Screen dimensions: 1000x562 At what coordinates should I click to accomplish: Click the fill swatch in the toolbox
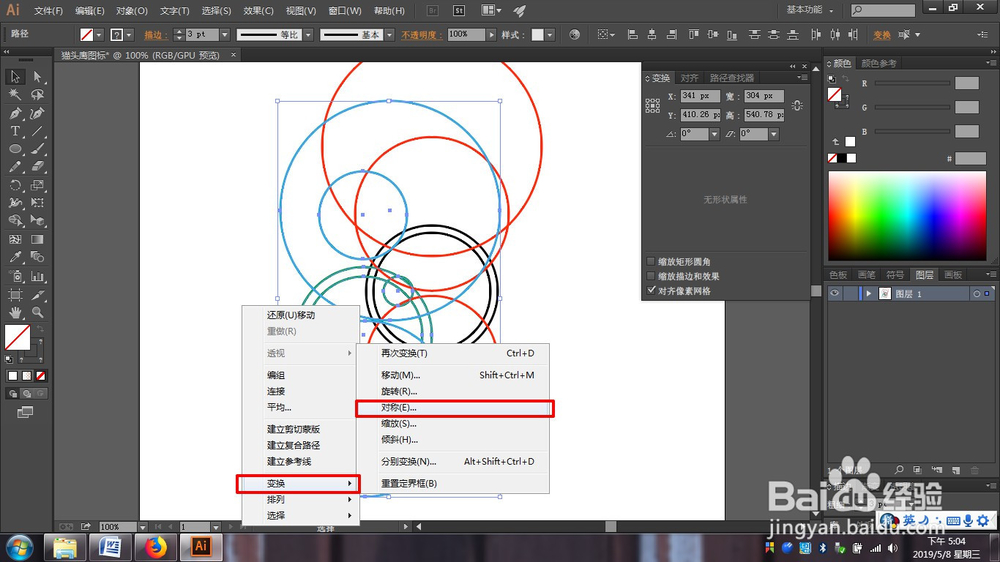[17, 337]
